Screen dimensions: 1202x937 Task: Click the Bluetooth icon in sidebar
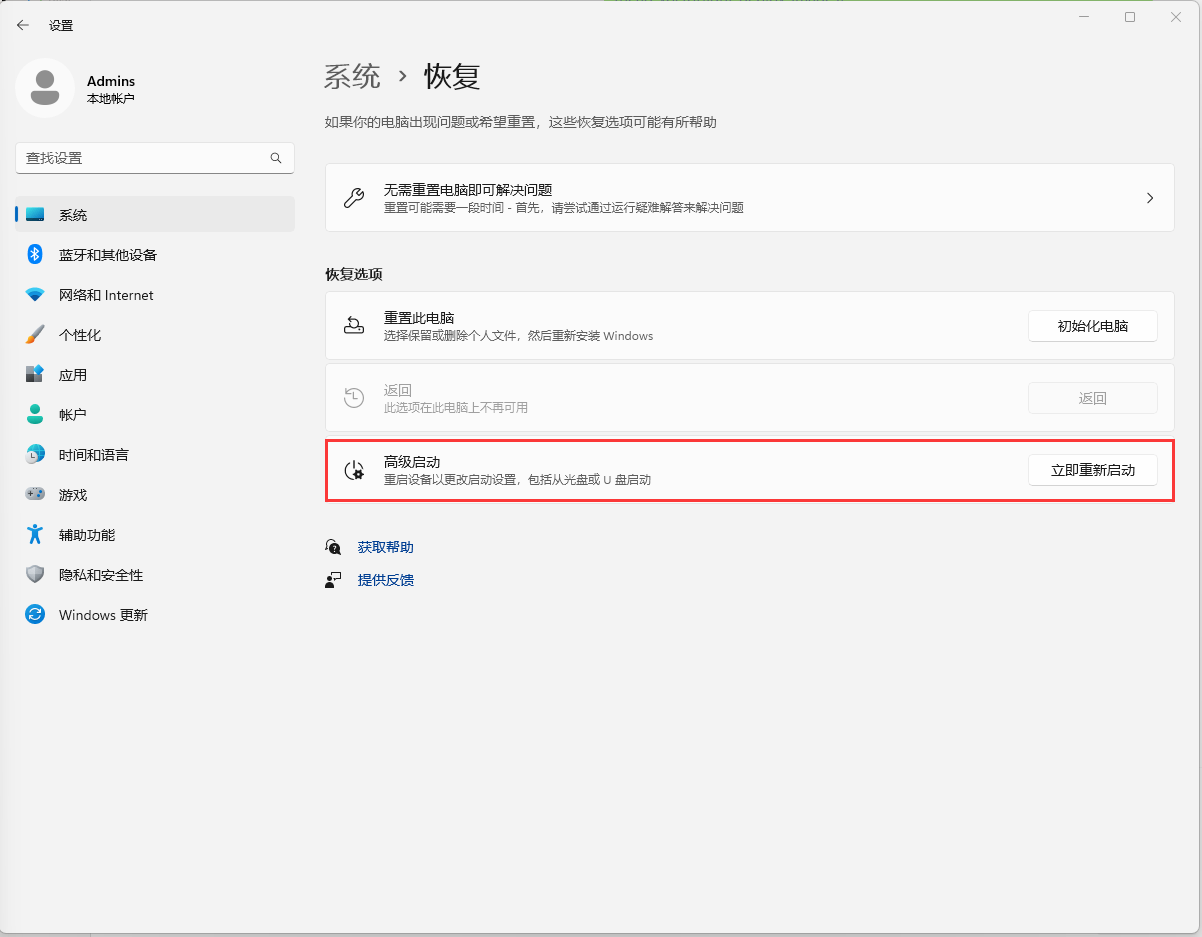click(x=35, y=255)
